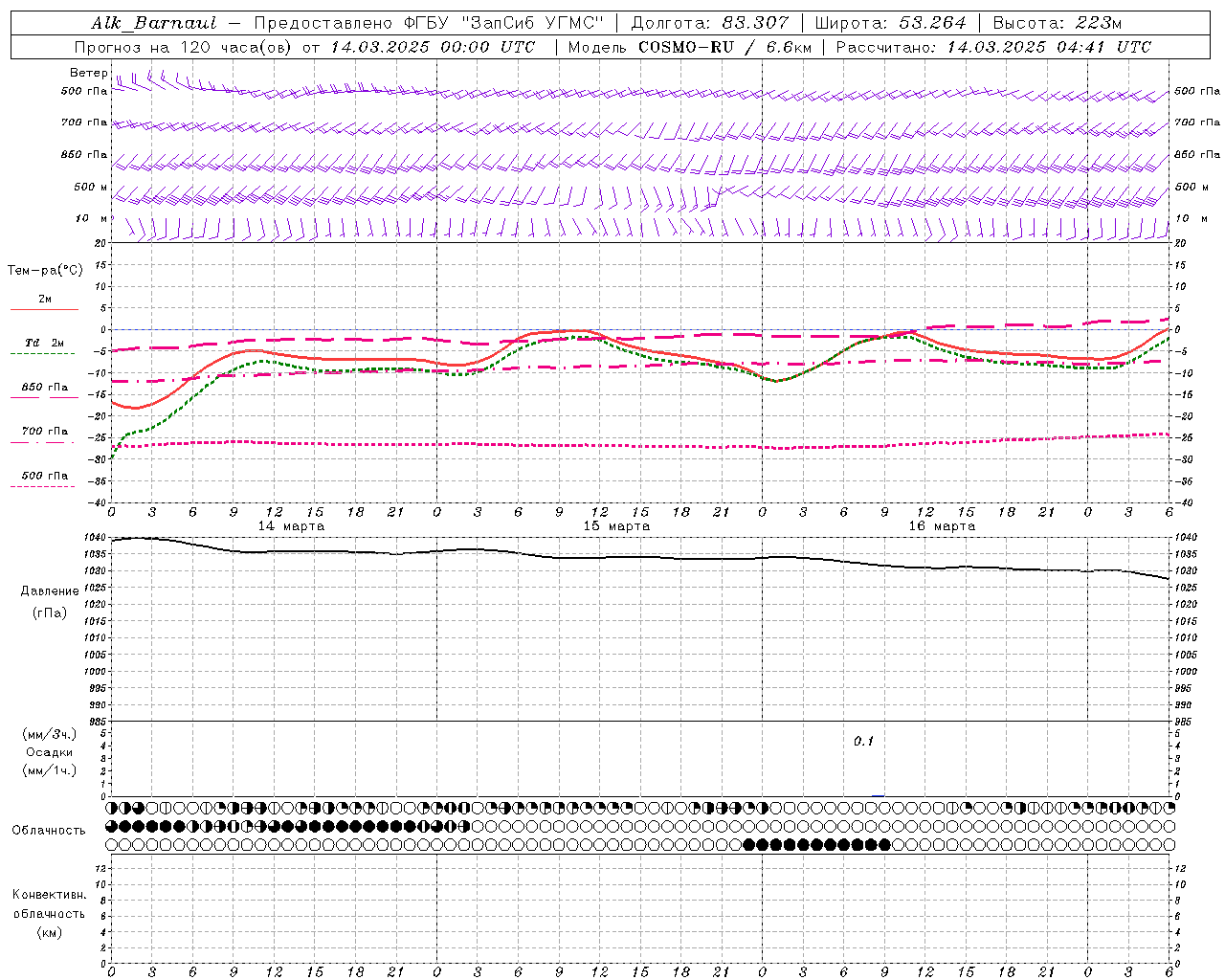Click the 500 гПа temperature legend label
Viewport: 1225px width, 980px height.
coord(45,476)
